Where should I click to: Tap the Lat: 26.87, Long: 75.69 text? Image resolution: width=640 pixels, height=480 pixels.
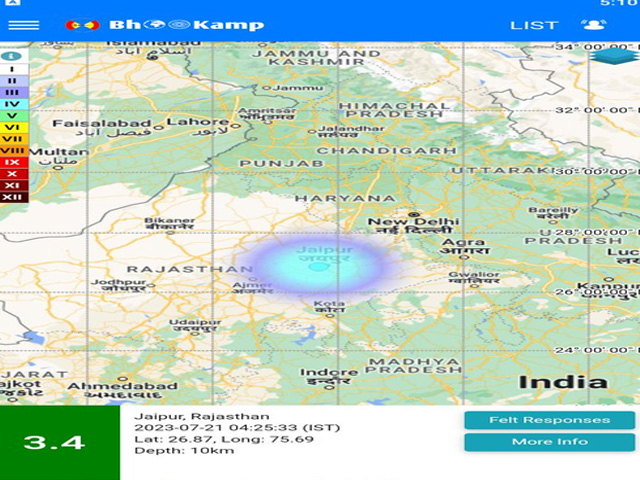(224, 440)
